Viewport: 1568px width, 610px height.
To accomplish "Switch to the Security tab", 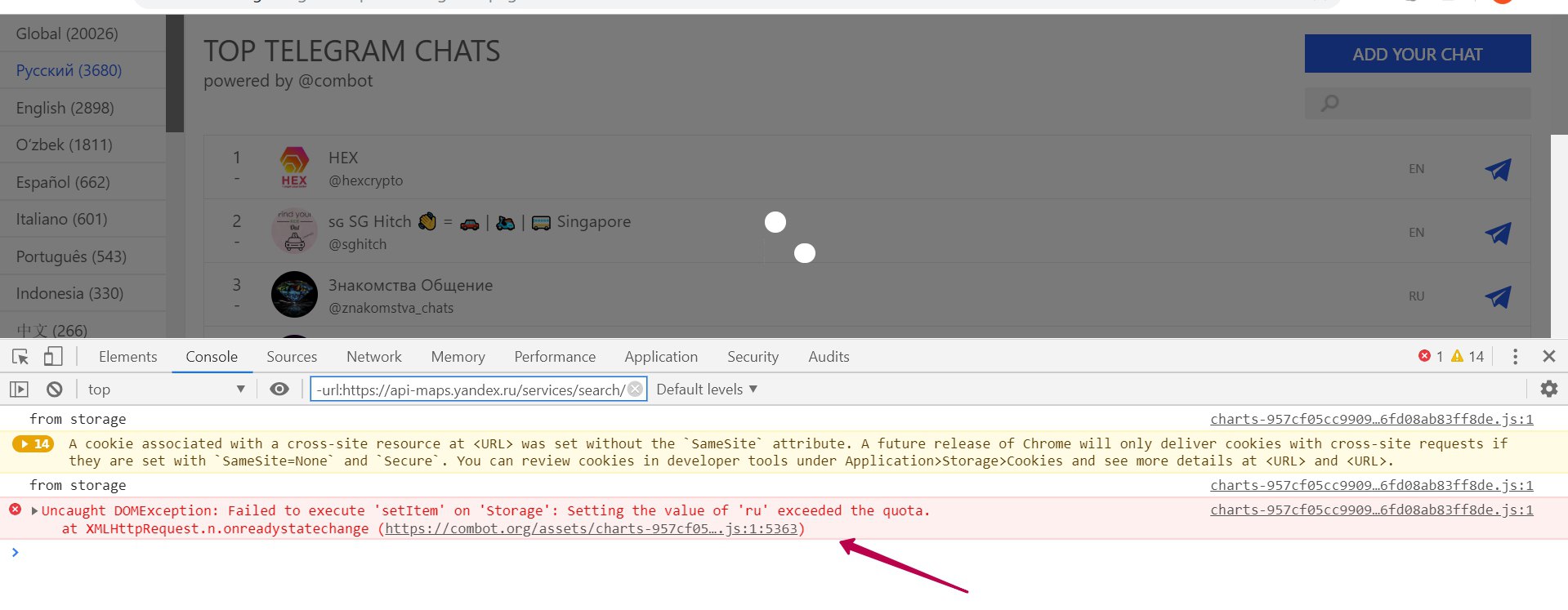I will (x=753, y=357).
